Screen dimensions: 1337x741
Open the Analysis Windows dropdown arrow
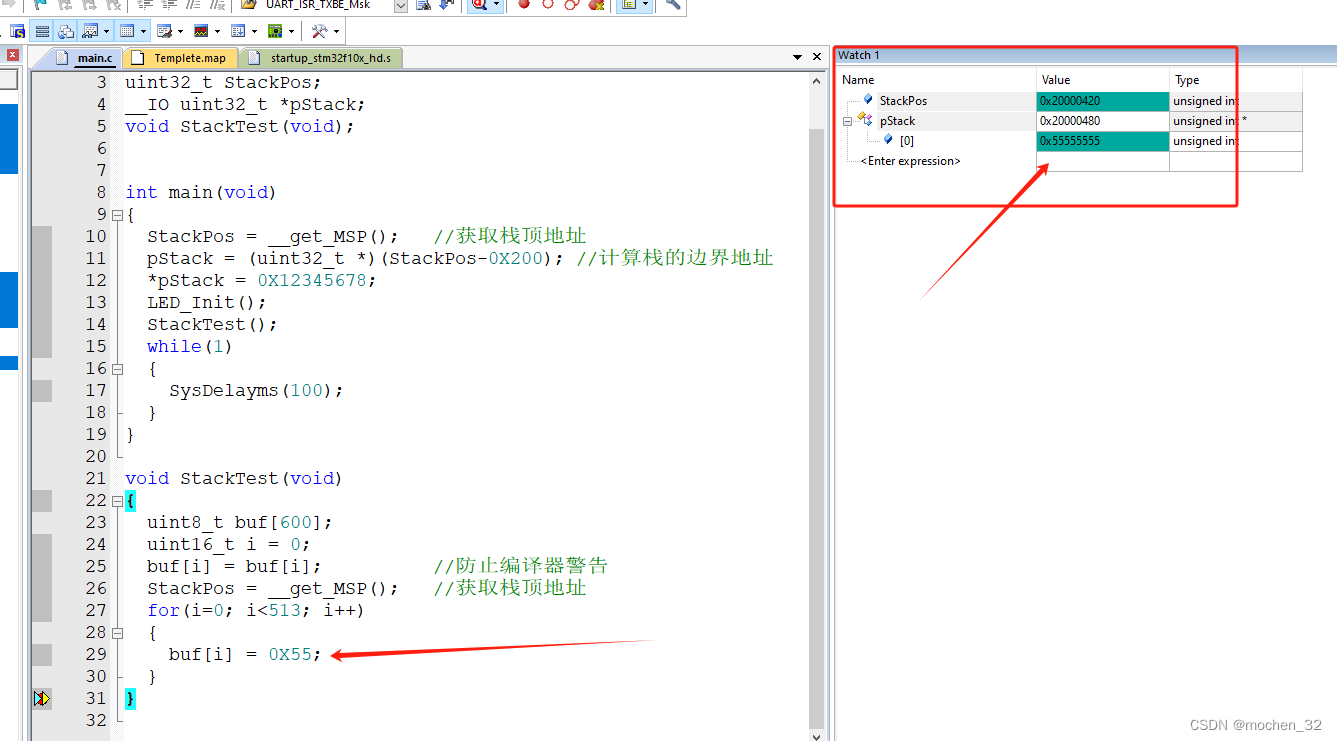pyautogui.click(x=217, y=31)
